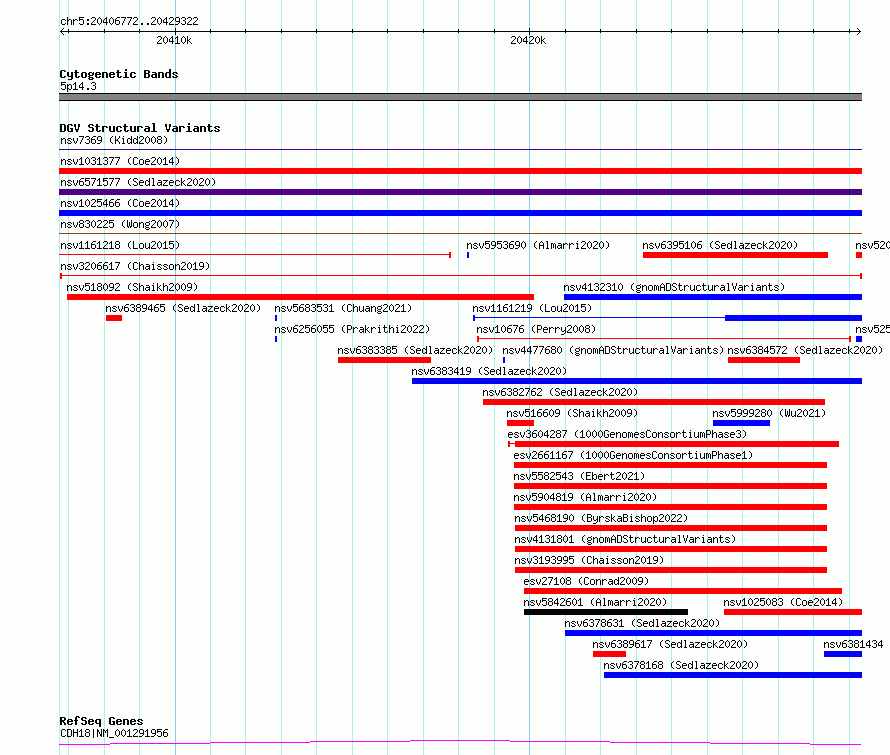Click nsv6382762 (Sedlazeck2020) red bar
The image size is (890, 755).
tap(654, 402)
